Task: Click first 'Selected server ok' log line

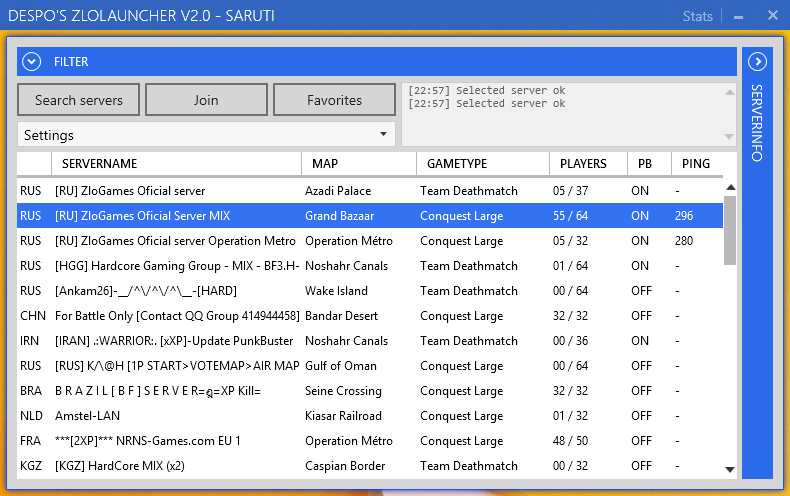Action: tap(487, 90)
